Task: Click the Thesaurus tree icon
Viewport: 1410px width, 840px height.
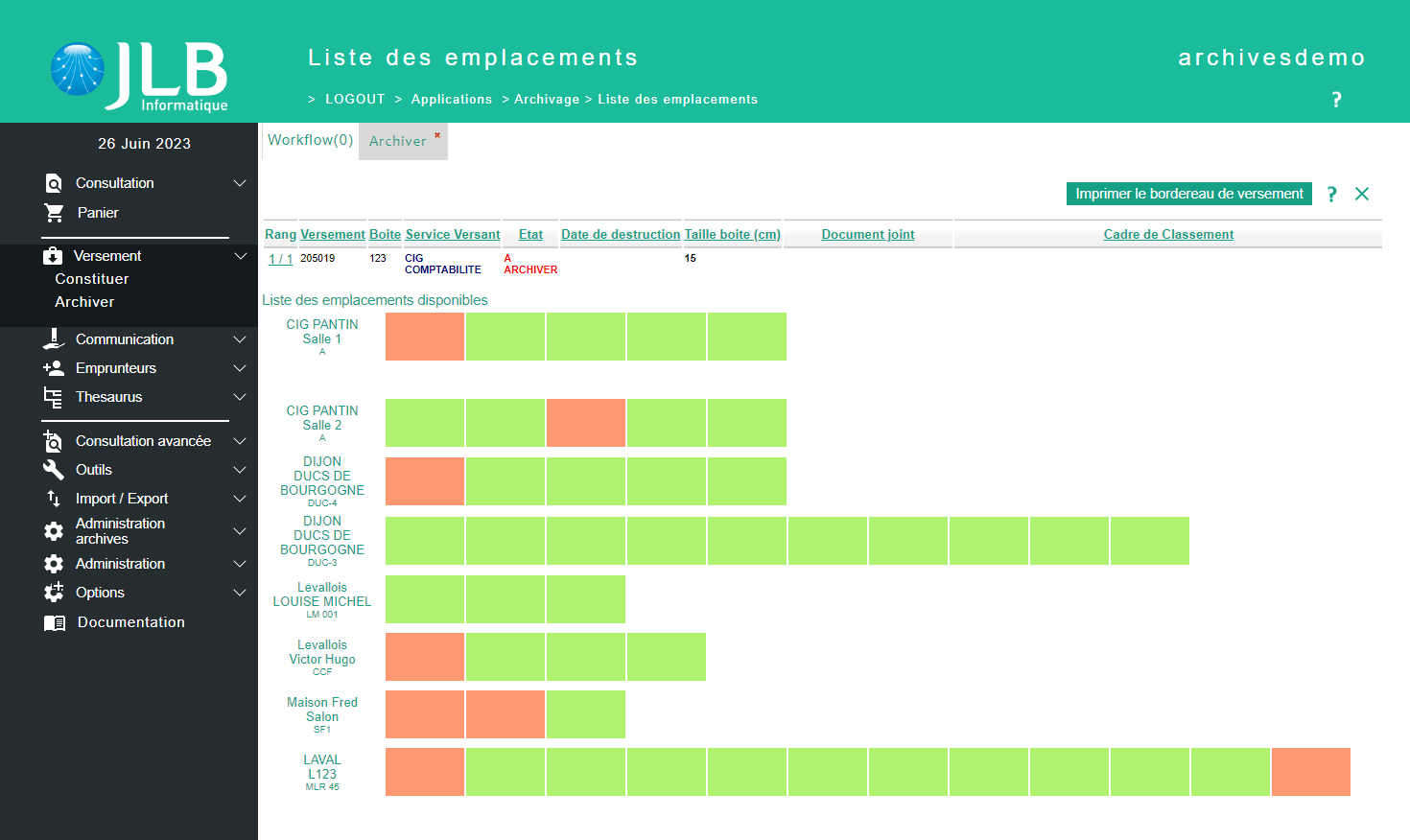Action: [54, 397]
